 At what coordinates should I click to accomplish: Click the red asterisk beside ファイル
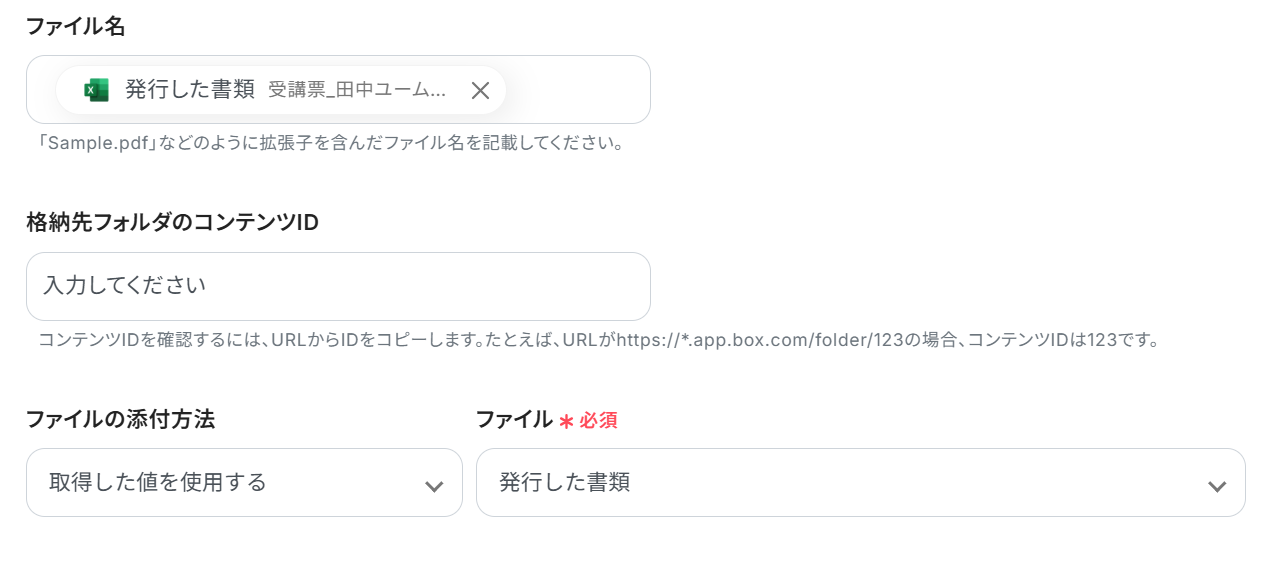click(x=566, y=422)
